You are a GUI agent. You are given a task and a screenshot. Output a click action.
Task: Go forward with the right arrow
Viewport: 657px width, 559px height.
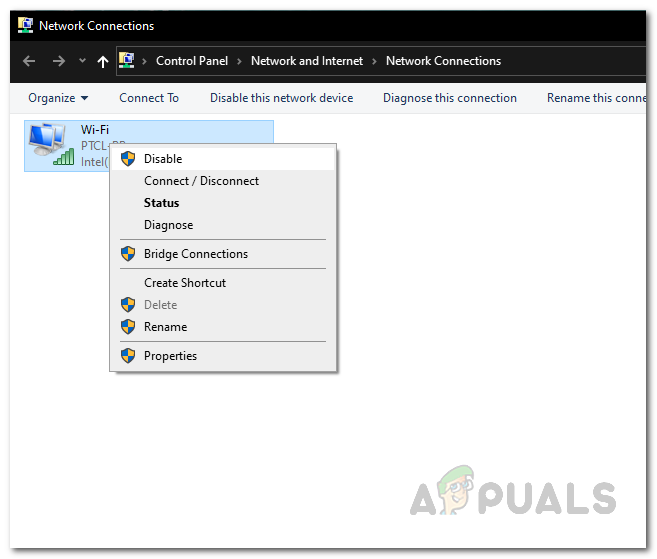pos(59,61)
